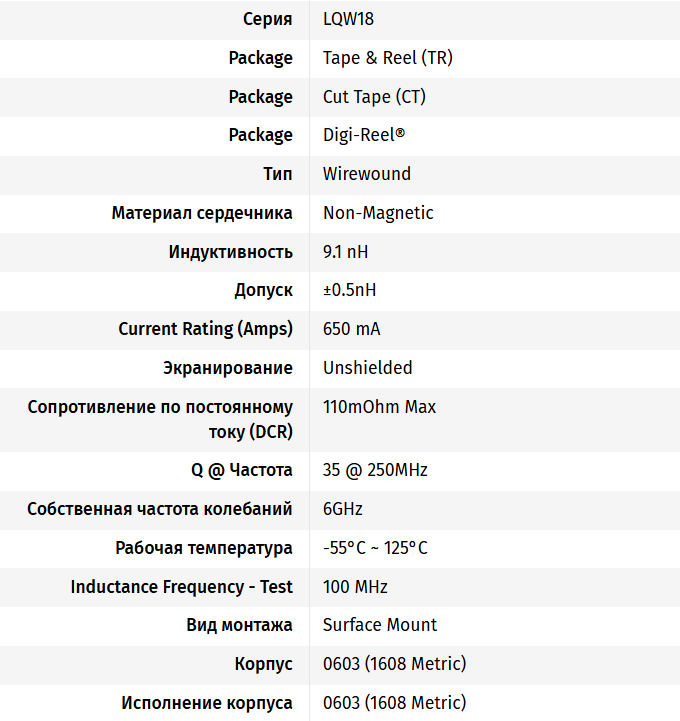
Task: Click the 0603 value in the Корпус row
Action: pos(394,664)
